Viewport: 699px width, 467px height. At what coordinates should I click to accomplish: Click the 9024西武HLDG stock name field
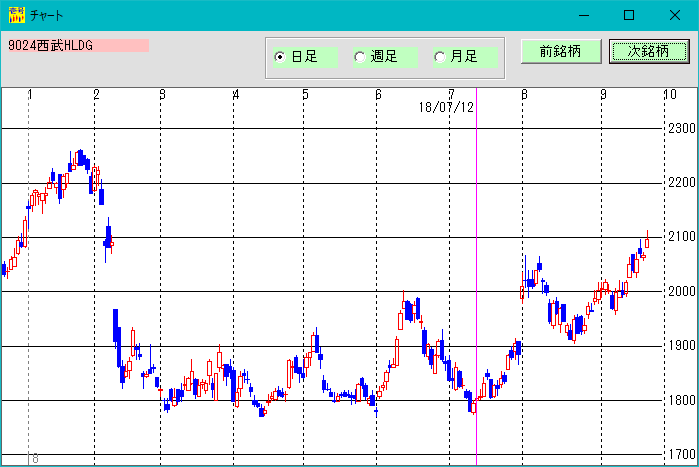pyautogui.click(x=78, y=45)
